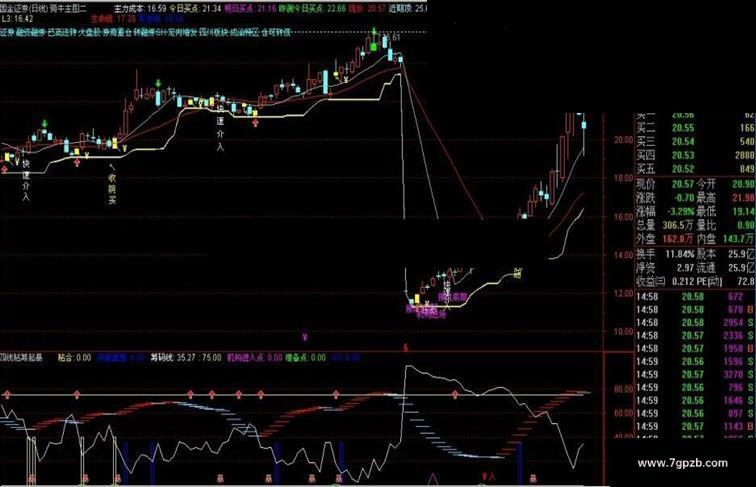
Task: Click the tick row with volume 2954 S
Action: (695, 323)
